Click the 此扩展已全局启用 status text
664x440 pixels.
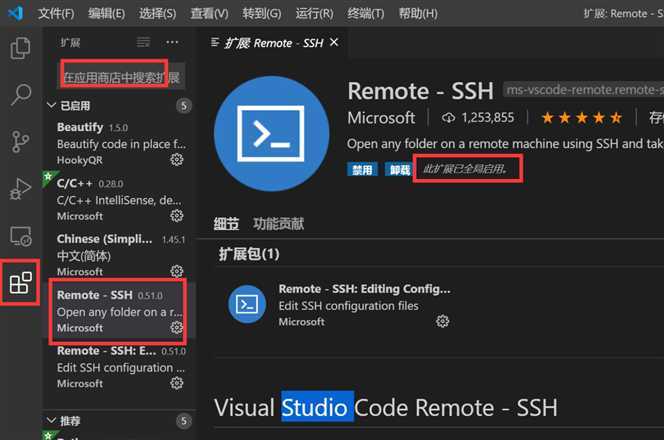click(465, 169)
